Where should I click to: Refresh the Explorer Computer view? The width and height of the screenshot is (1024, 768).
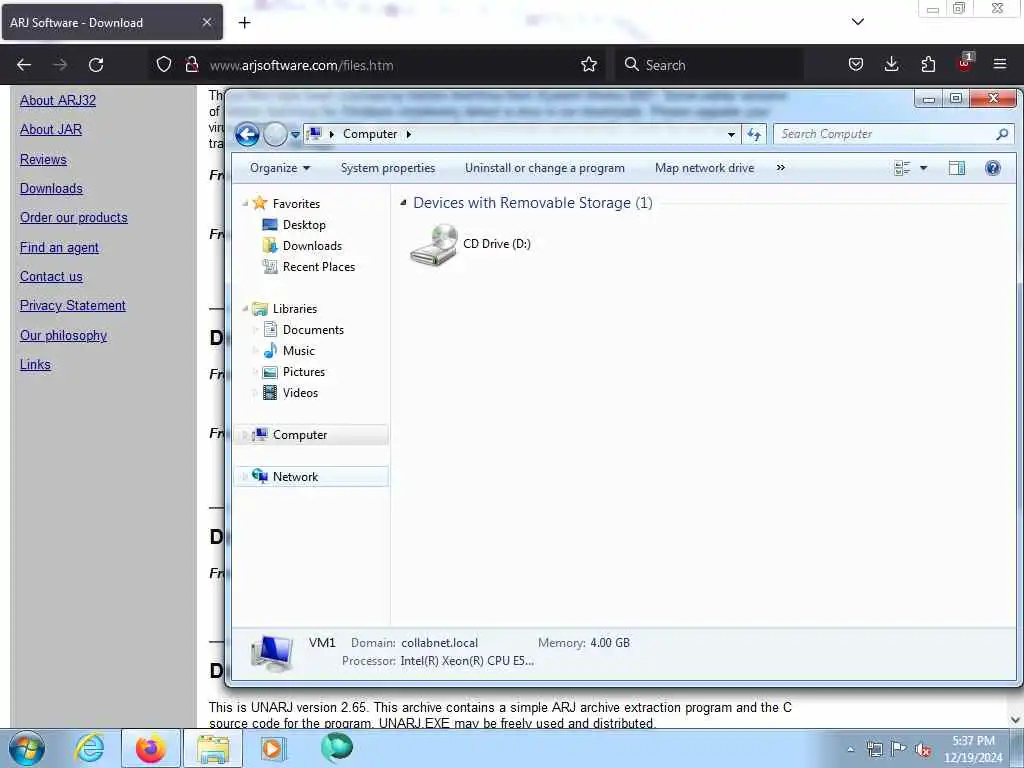[x=754, y=135]
